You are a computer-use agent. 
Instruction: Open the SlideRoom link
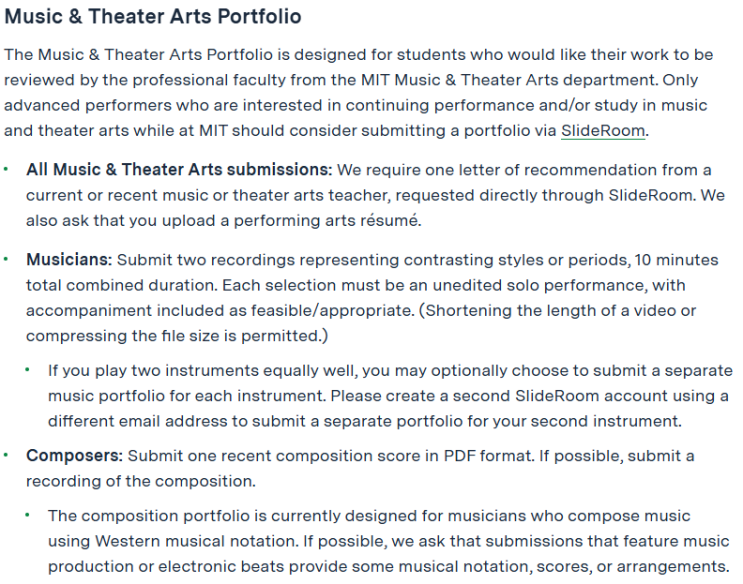point(603,130)
